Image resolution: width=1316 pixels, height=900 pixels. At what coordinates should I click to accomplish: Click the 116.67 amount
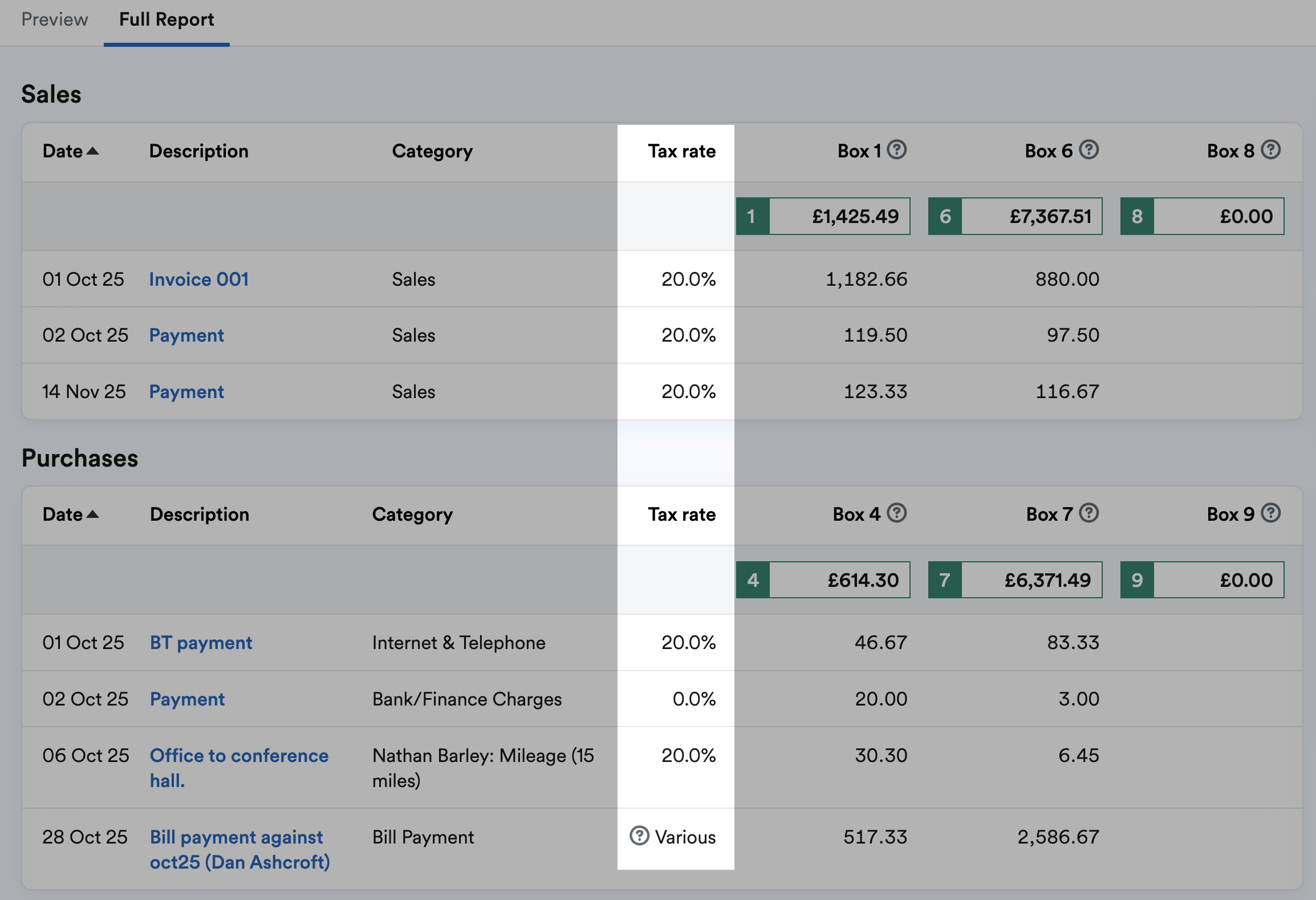pyautogui.click(x=1067, y=391)
